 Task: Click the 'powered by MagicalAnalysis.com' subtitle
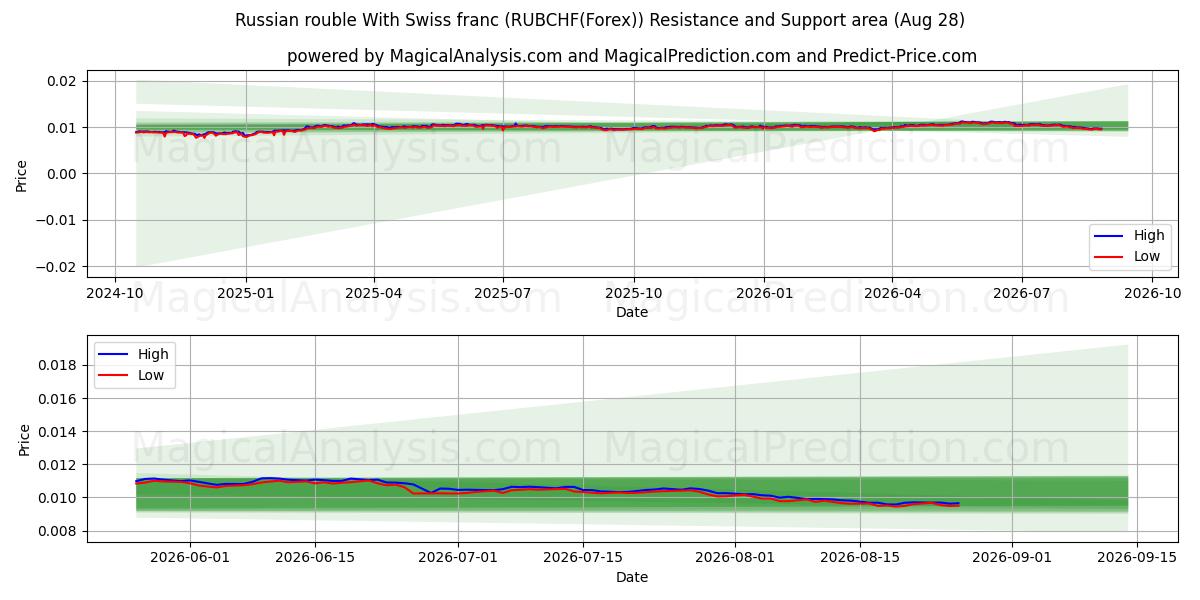(632, 56)
